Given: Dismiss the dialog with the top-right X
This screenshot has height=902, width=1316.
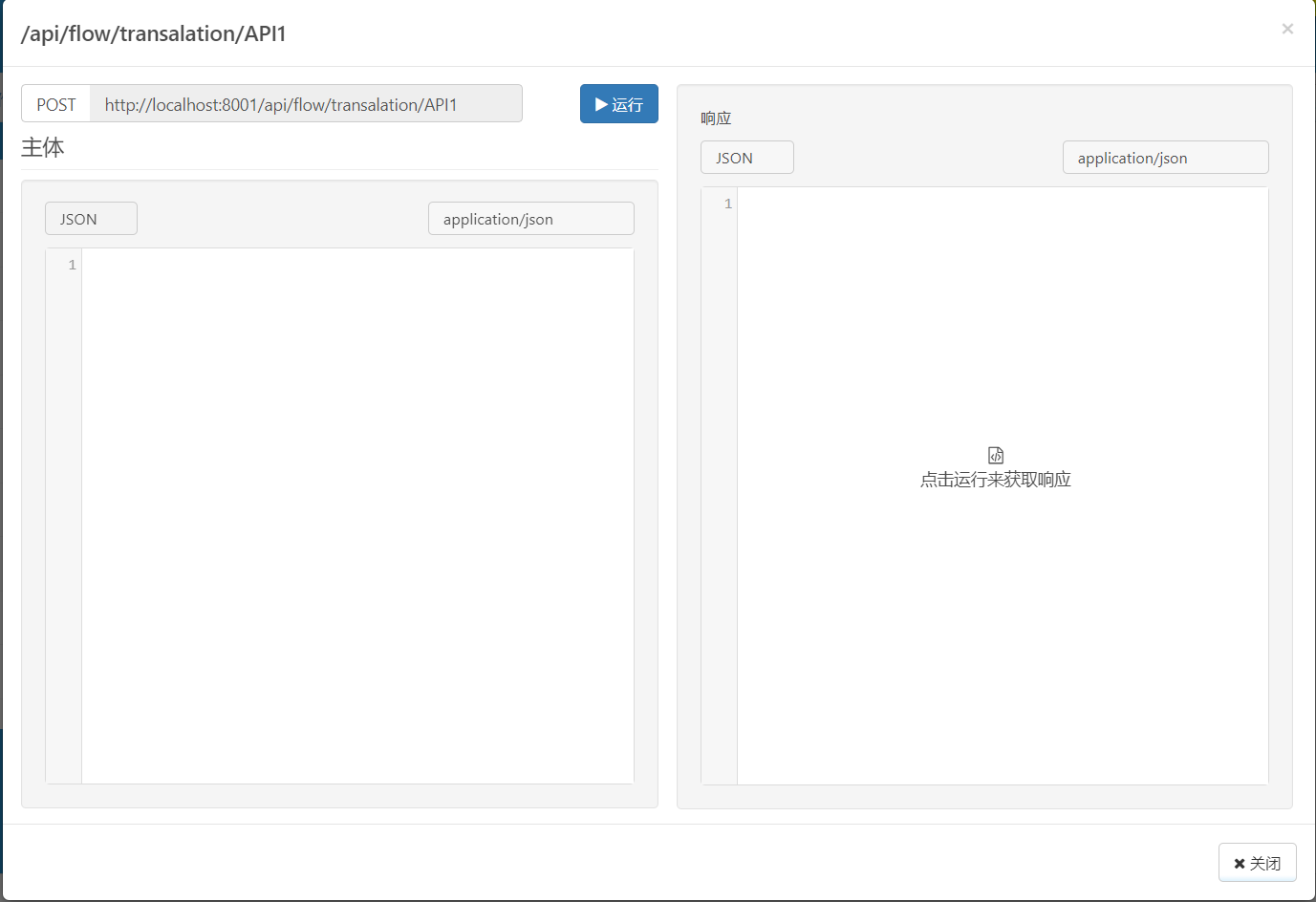Looking at the screenshot, I should click(1287, 29).
